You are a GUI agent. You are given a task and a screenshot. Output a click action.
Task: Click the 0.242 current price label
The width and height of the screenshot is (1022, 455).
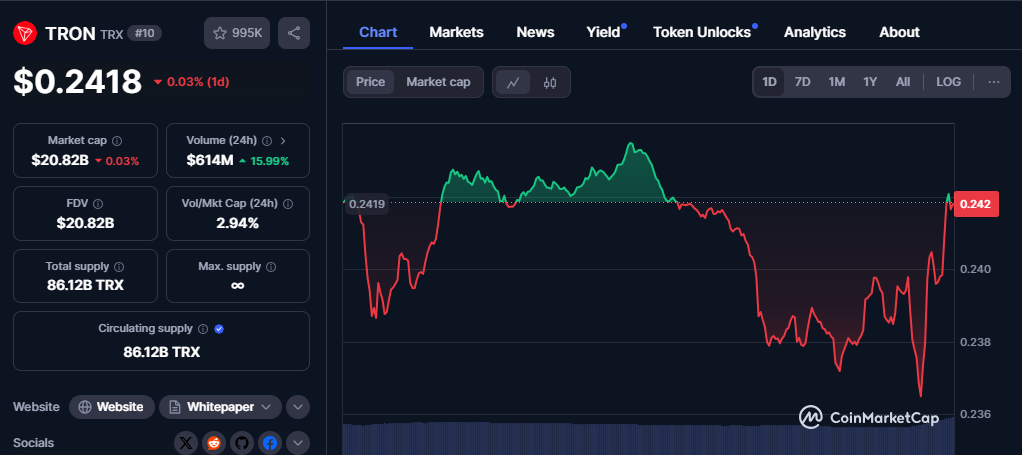[976, 204]
